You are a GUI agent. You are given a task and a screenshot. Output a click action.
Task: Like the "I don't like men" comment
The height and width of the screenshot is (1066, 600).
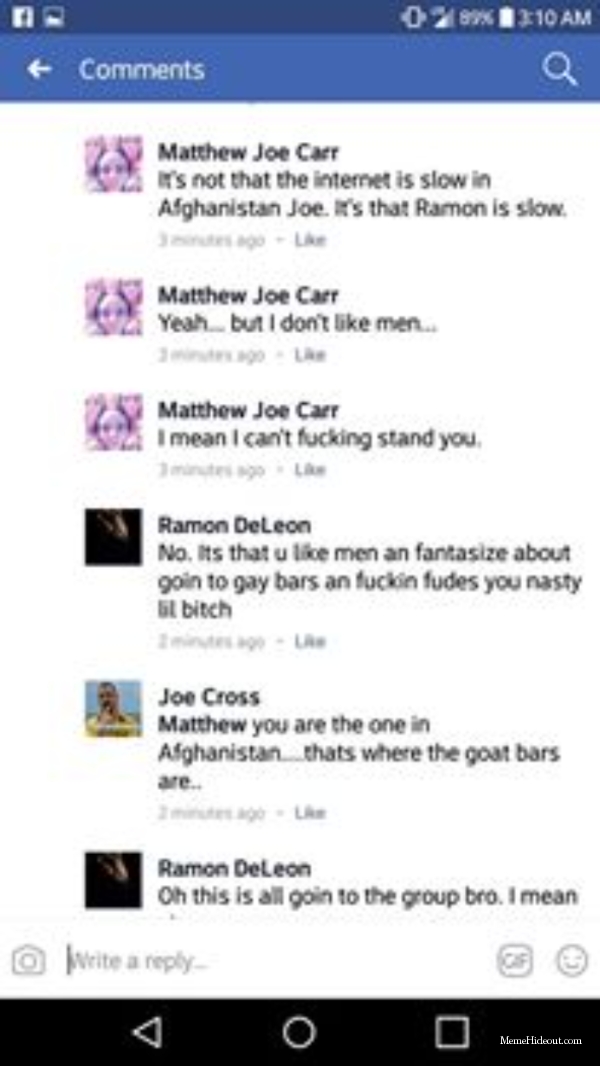coord(310,355)
